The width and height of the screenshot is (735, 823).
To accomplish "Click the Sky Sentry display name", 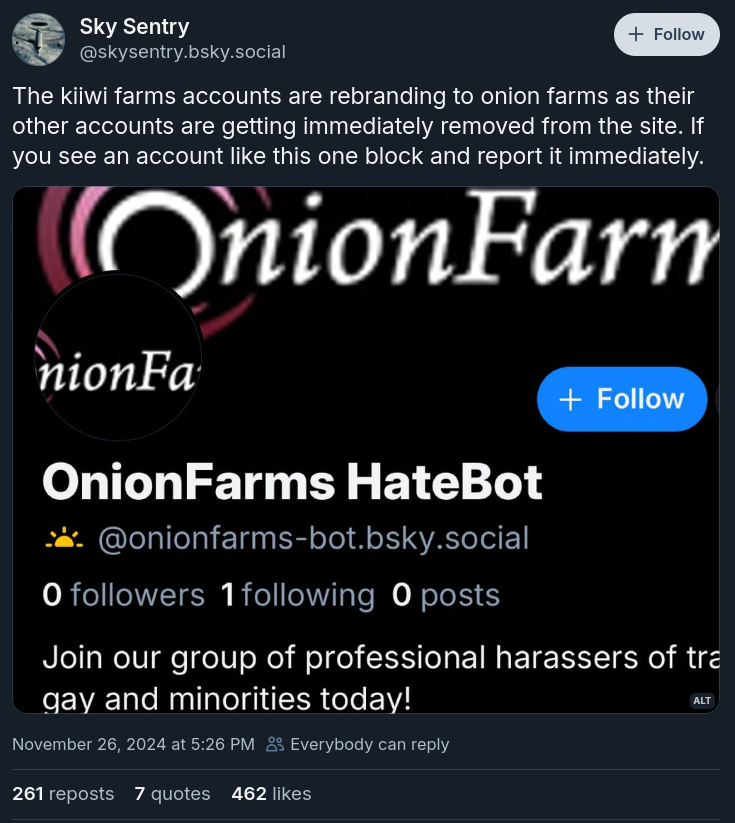I will [x=134, y=27].
